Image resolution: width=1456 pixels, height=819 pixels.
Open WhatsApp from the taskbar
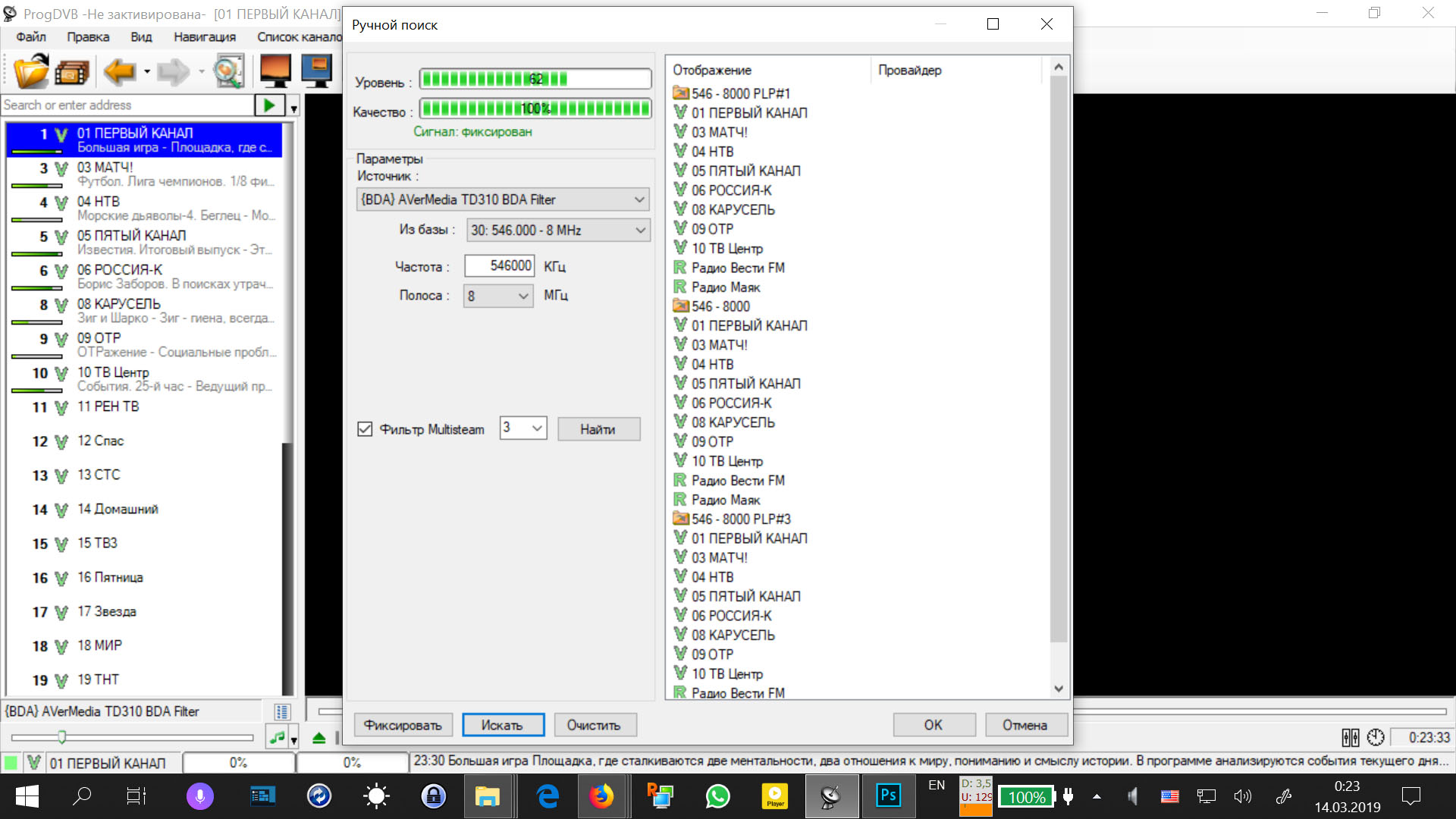(x=717, y=796)
